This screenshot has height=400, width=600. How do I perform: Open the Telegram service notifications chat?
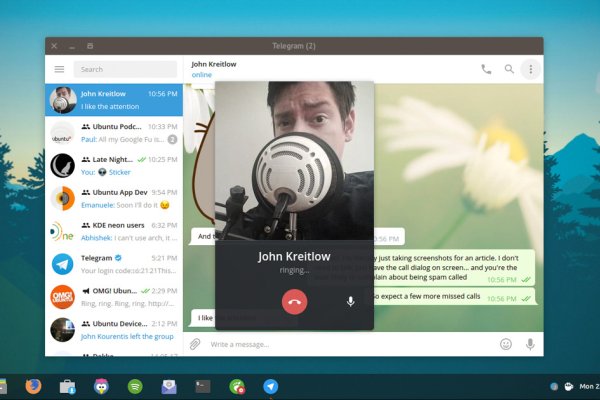click(x=113, y=264)
